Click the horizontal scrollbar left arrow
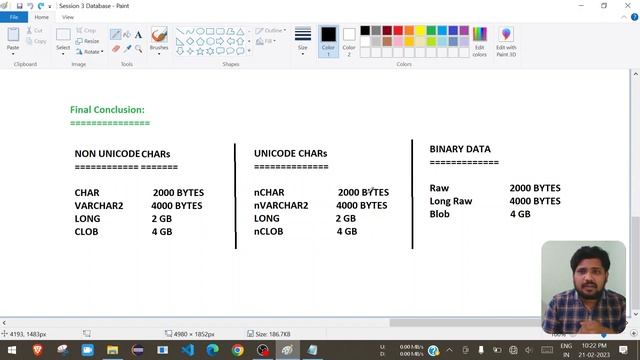 coord(4,322)
